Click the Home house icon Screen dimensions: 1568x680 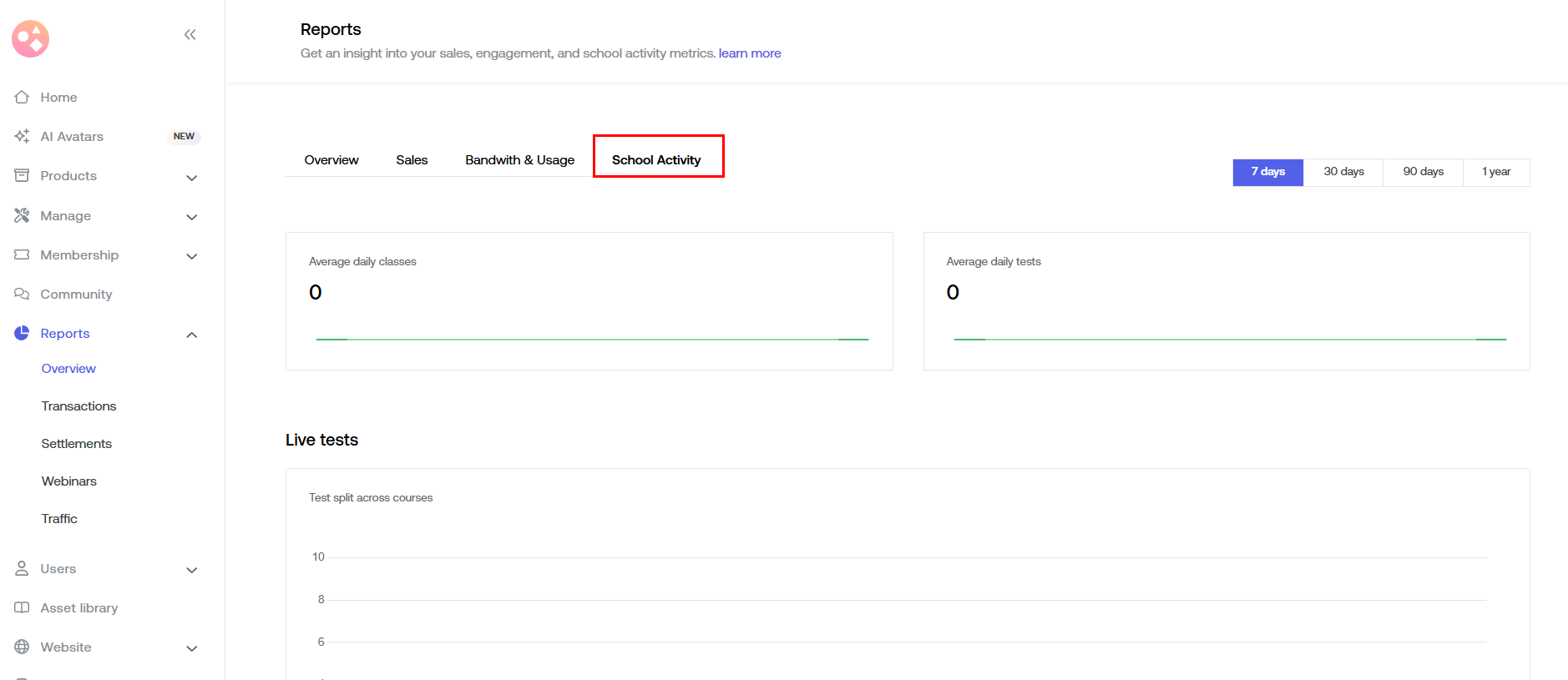pyautogui.click(x=22, y=98)
